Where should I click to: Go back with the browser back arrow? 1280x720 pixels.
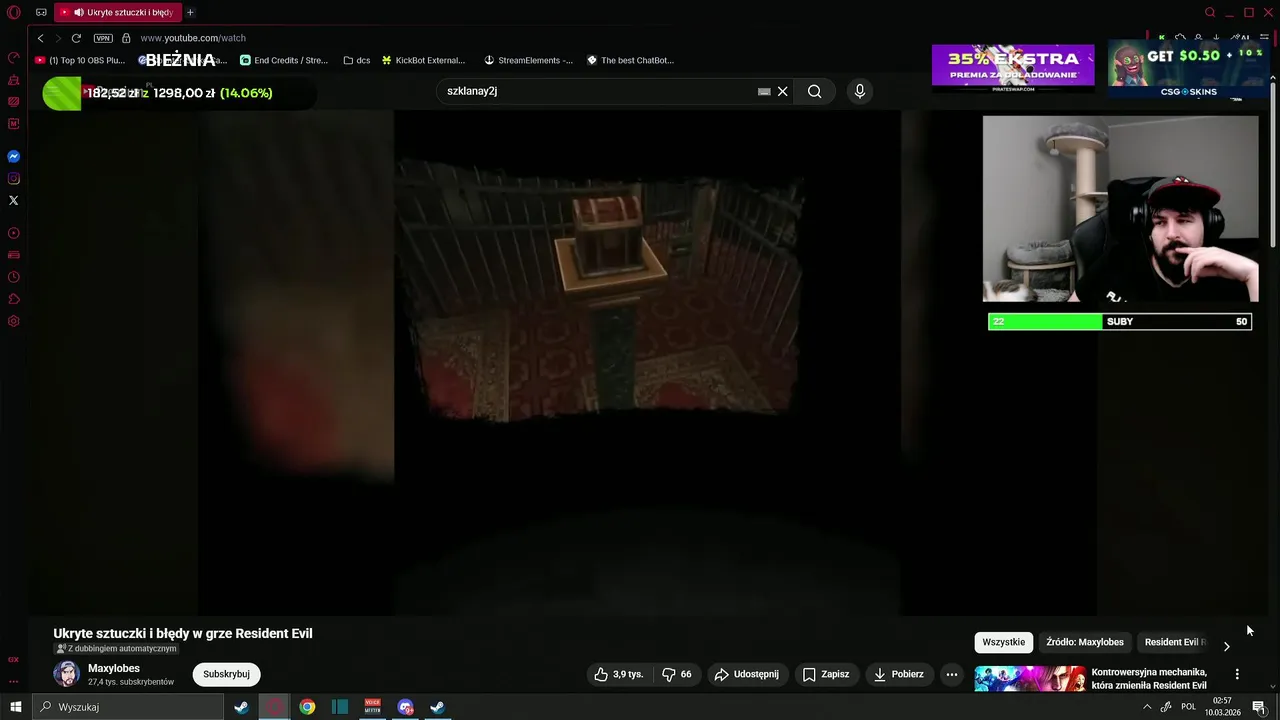pos(41,38)
